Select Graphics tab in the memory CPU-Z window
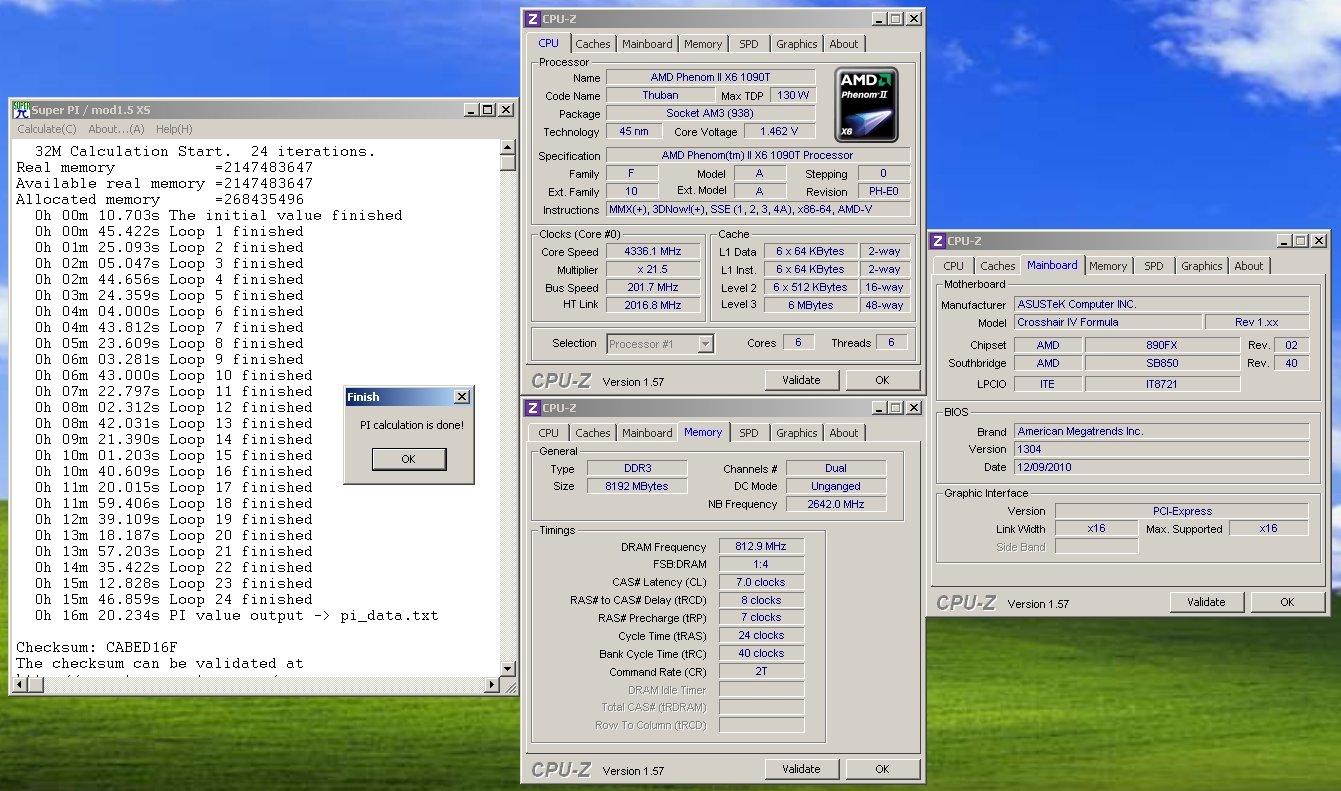The width and height of the screenshot is (1341, 791). point(797,433)
